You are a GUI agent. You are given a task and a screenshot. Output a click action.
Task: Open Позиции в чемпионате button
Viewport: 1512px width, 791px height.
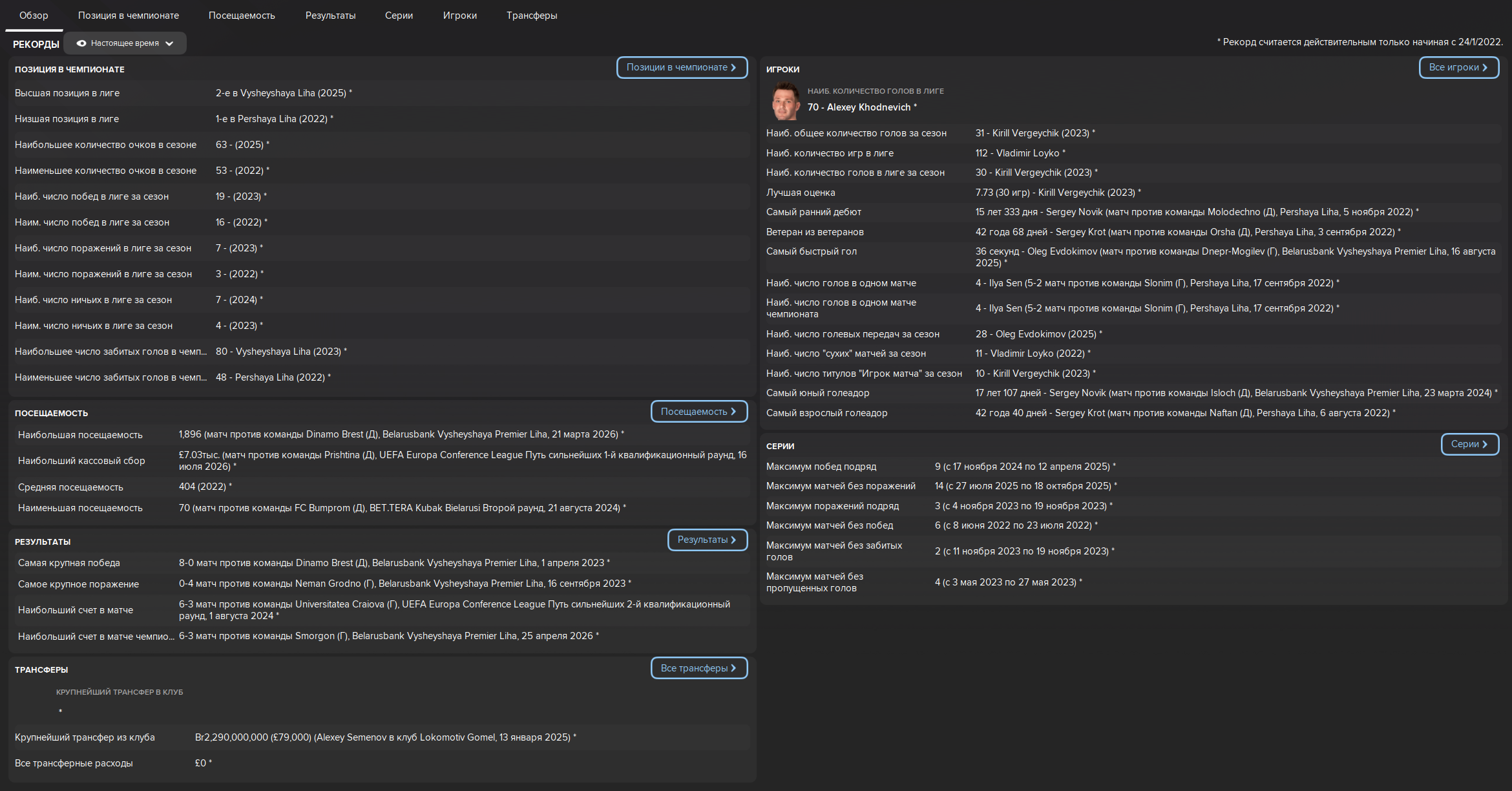tap(682, 67)
